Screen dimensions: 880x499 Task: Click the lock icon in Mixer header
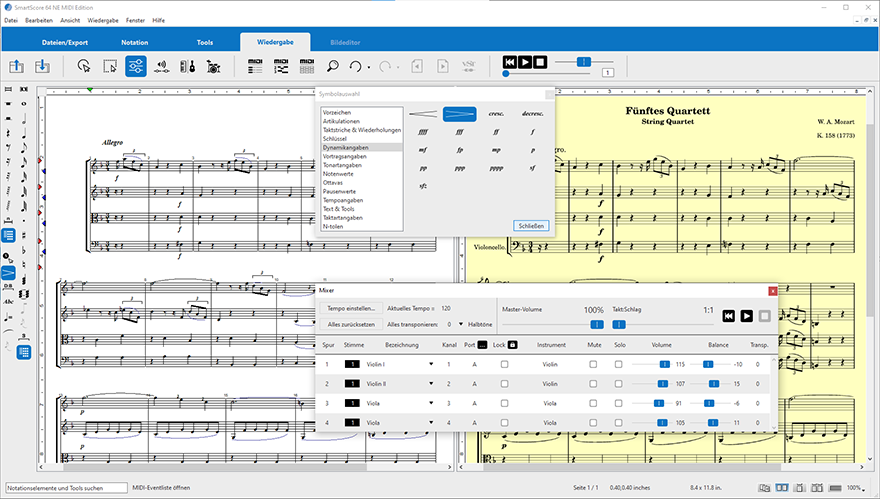(512, 345)
